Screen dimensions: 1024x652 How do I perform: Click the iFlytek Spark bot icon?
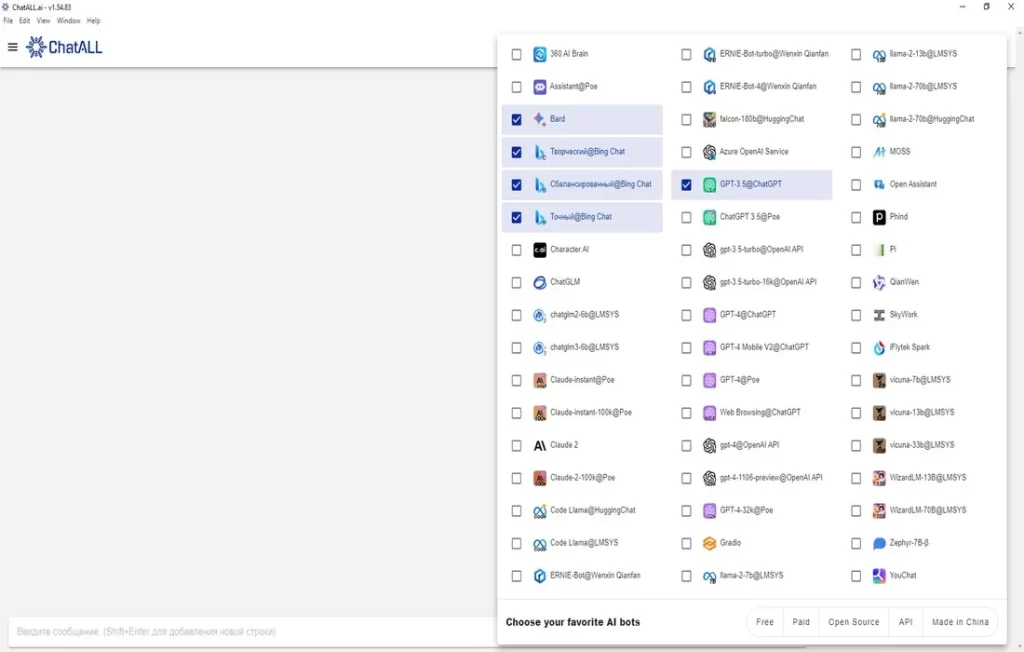[879, 348]
